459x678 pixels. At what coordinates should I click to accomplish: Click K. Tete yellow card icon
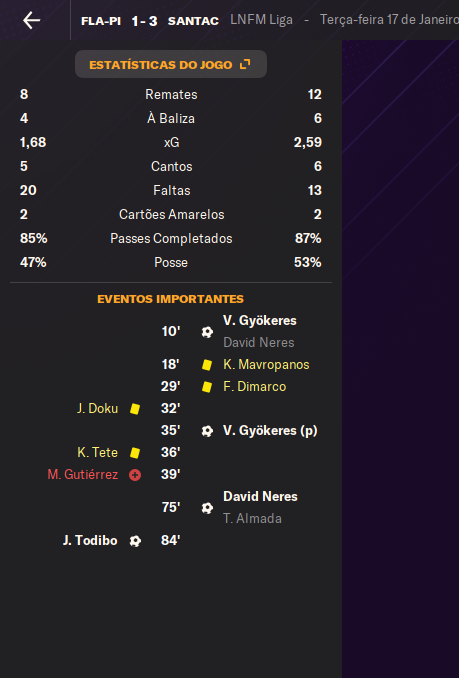click(x=135, y=453)
